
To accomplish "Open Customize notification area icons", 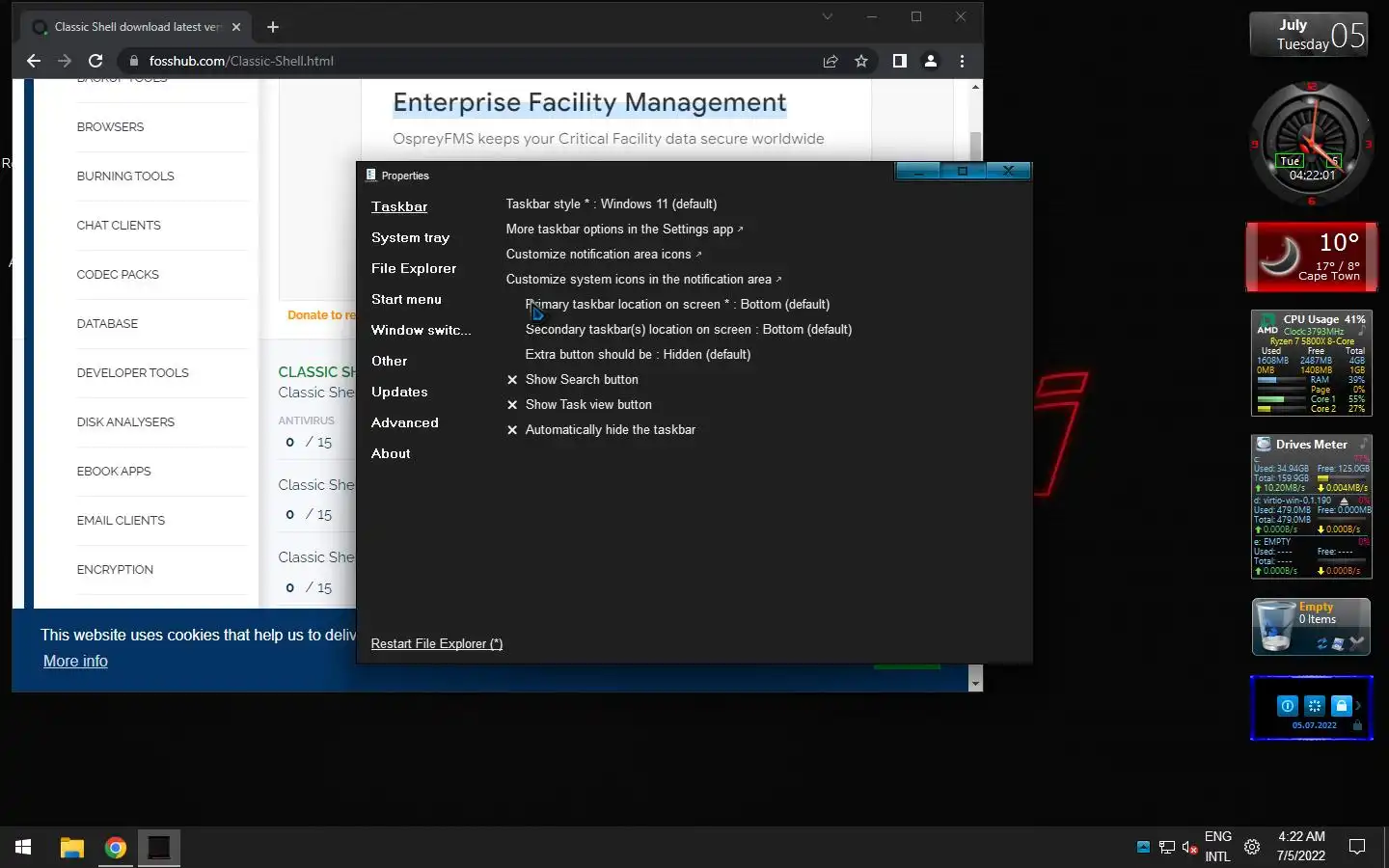I will pyautogui.click(x=604, y=255).
